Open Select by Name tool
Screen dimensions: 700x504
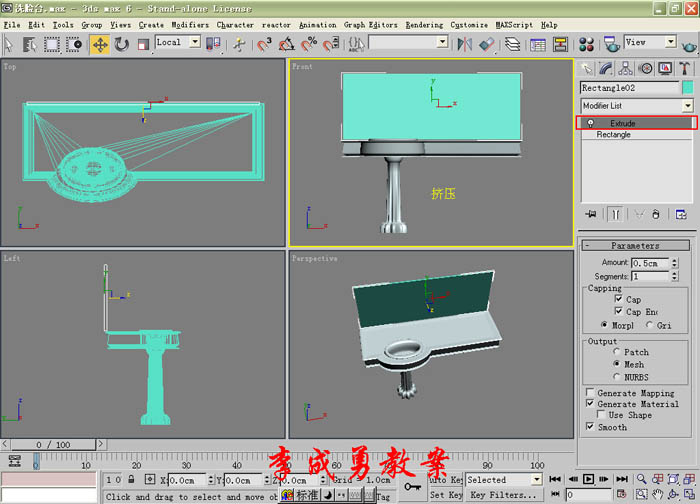[29, 44]
